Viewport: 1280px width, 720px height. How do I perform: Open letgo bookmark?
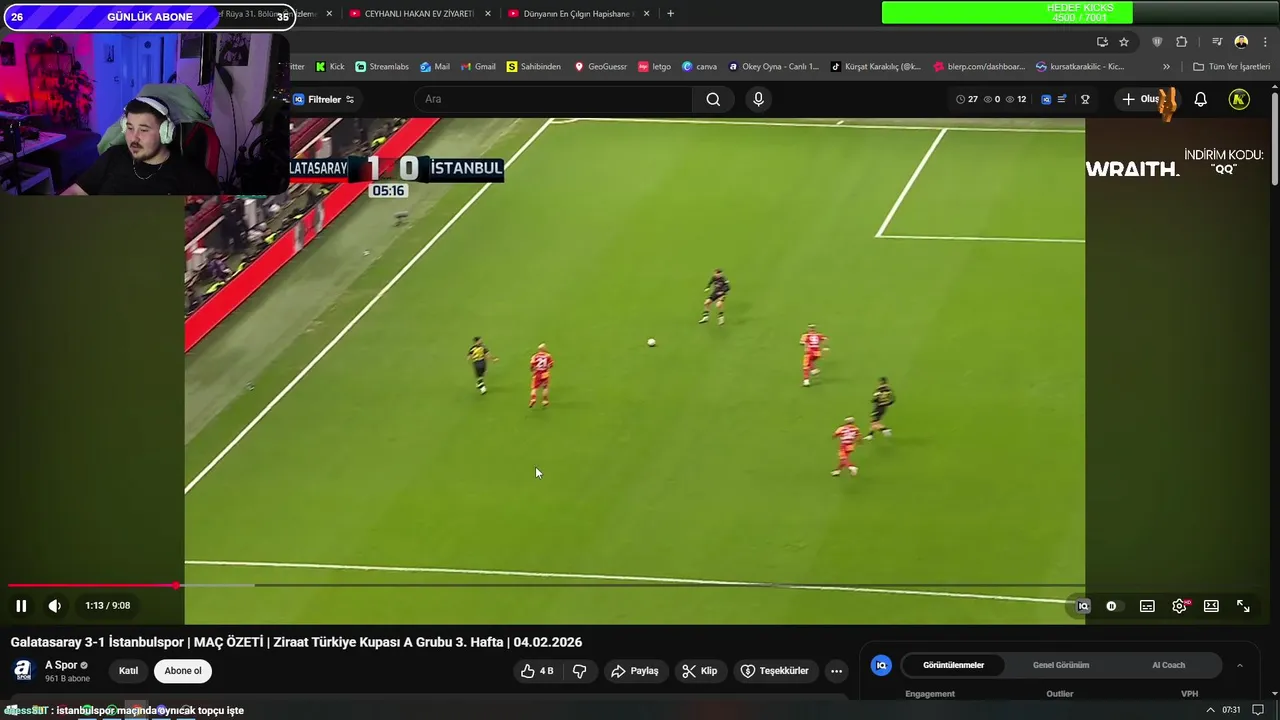pos(654,67)
